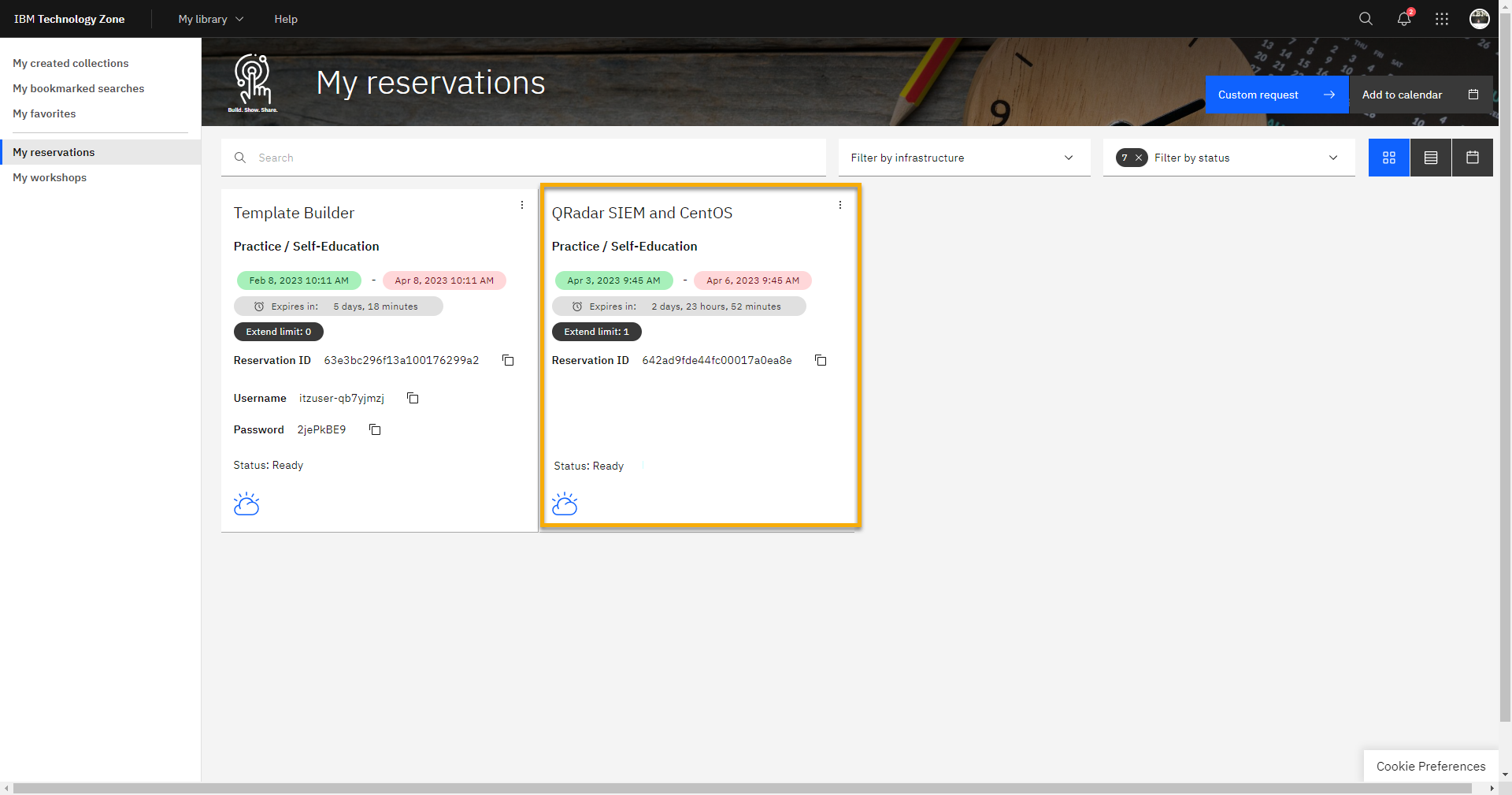Click cloud icon on QRadar card
1512x795 pixels.
565,503
